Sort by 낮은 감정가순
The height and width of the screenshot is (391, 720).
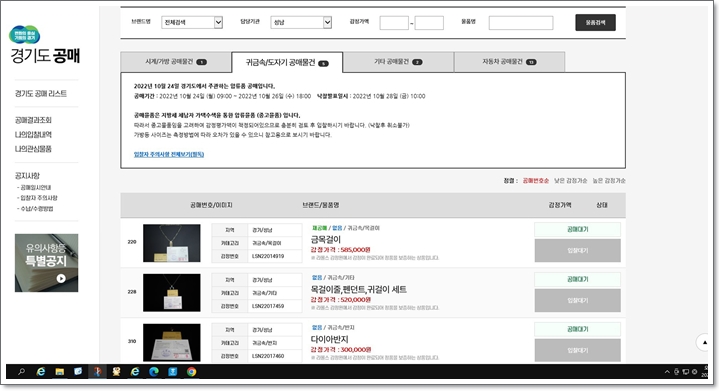pyautogui.click(x=570, y=181)
